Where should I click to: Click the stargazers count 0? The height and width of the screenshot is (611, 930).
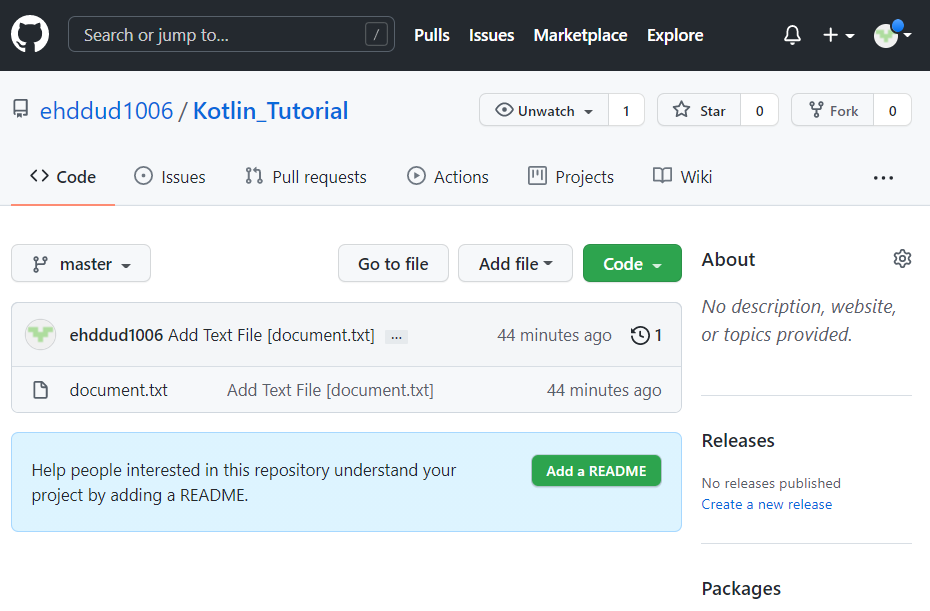point(759,110)
